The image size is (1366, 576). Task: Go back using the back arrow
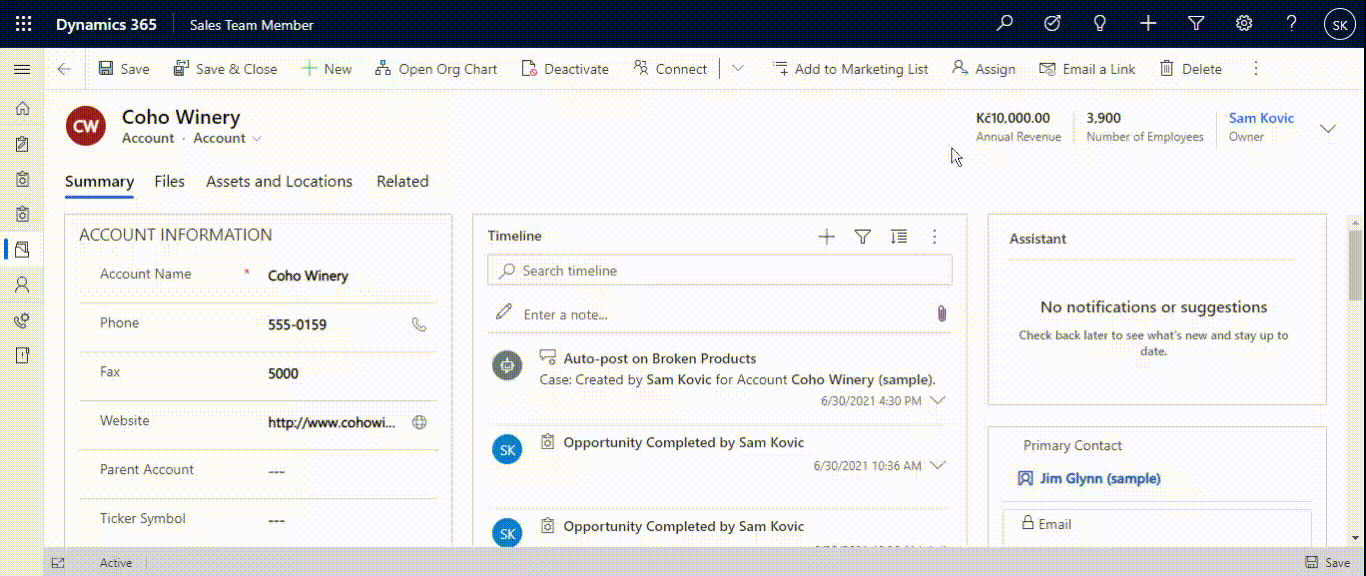[64, 69]
